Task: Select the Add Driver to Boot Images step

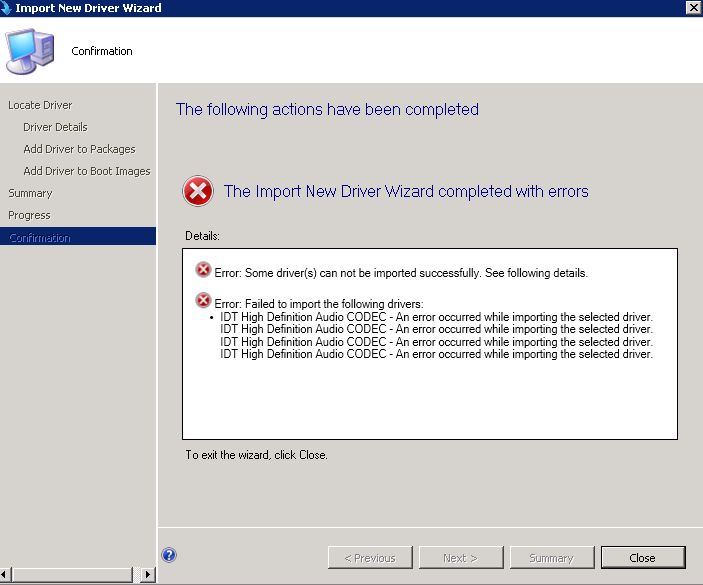Action: click(x=87, y=171)
